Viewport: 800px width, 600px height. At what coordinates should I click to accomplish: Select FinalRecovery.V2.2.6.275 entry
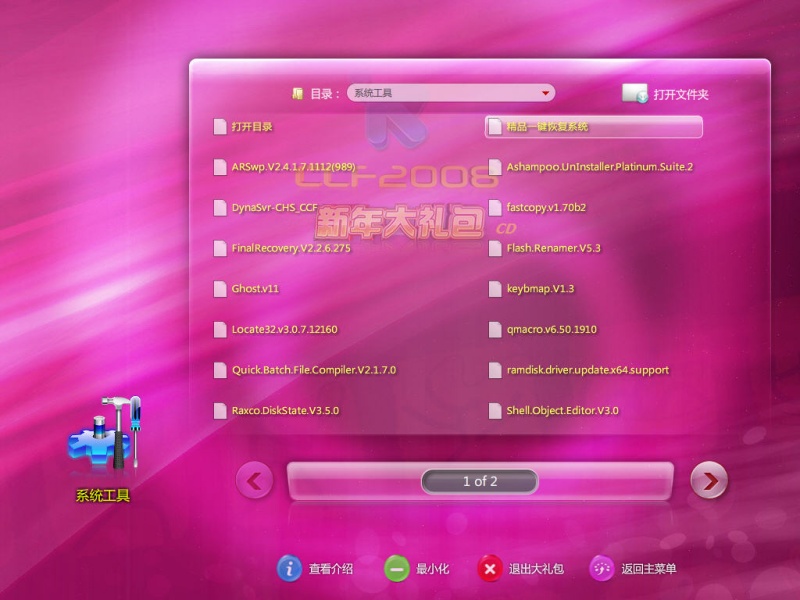point(290,248)
